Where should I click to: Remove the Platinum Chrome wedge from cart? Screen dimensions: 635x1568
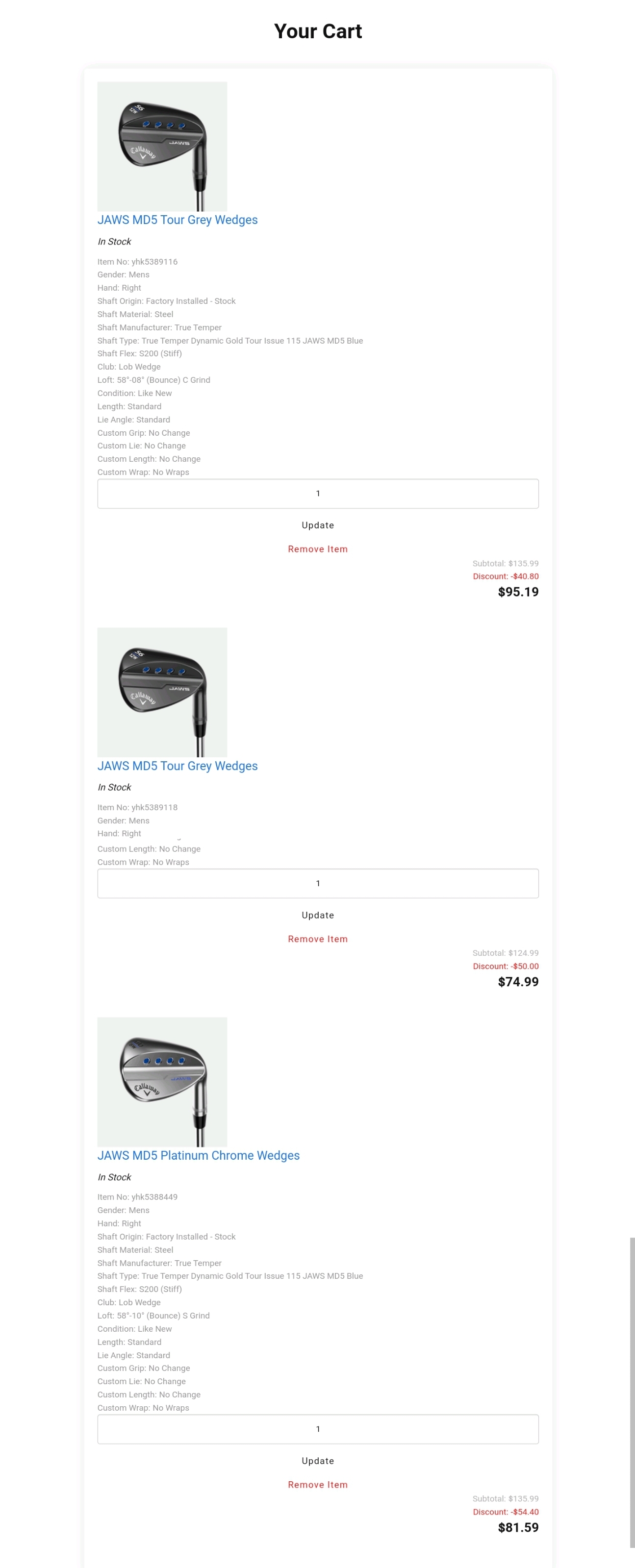[318, 1485]
